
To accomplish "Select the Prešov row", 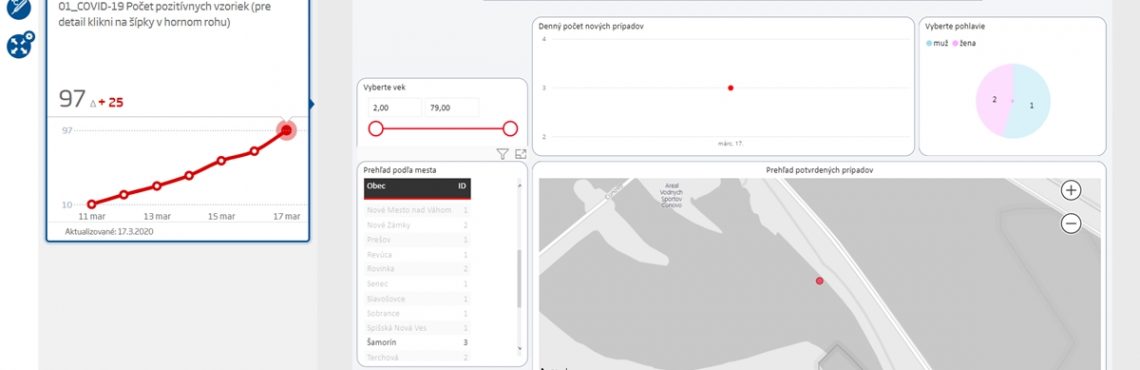I will (x=417, y=240).
